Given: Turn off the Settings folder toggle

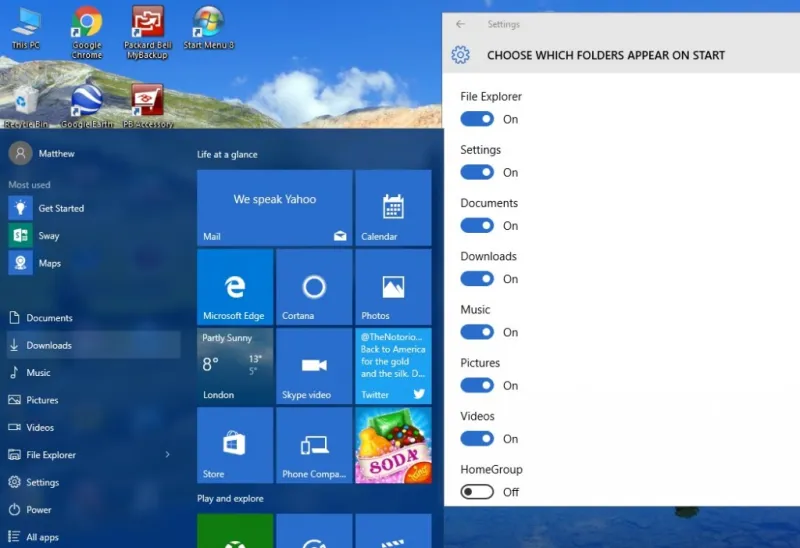Looking at the screenshot, I should 477,172.
